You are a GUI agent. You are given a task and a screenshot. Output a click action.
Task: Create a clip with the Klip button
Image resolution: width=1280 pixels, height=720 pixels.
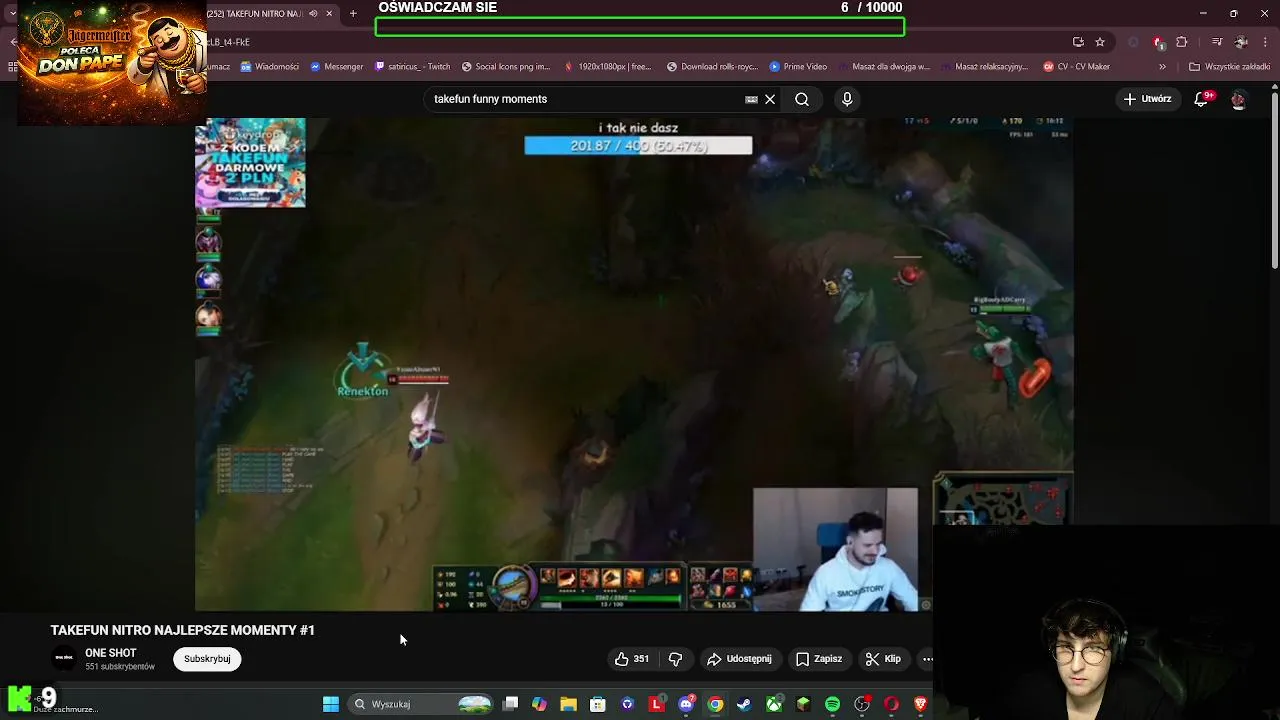883,659
